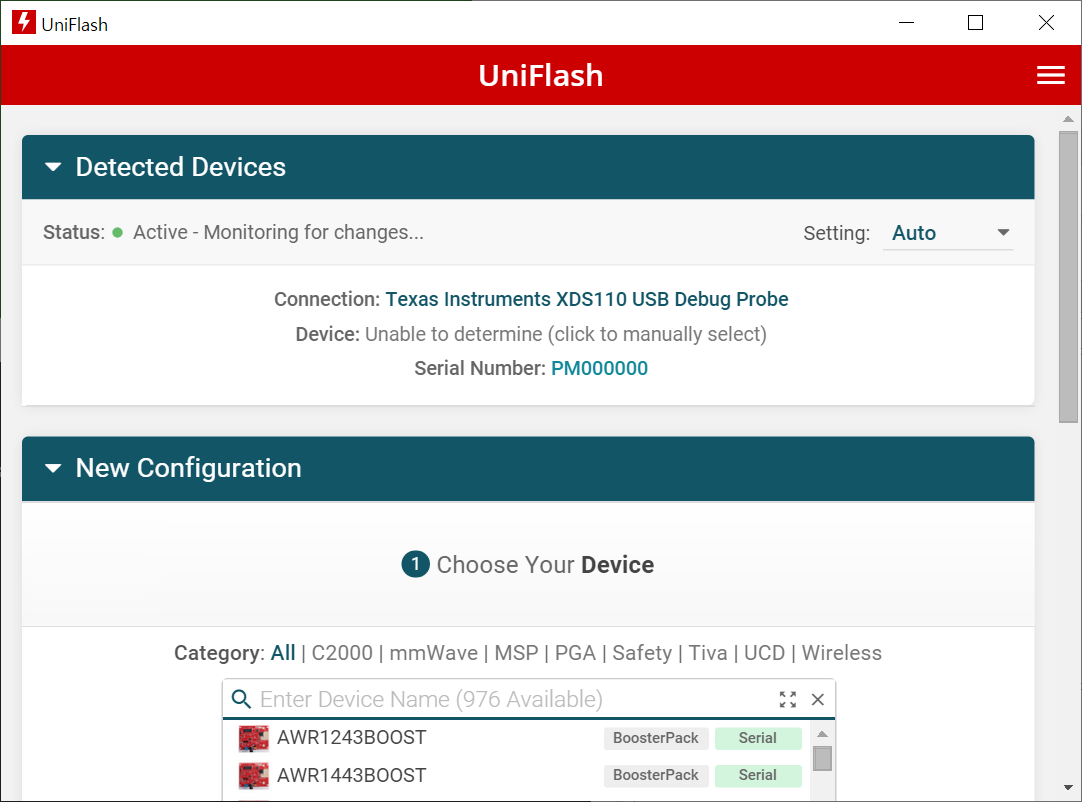The width and height of the screenshot is (1082, 802).
Task: Click the step 1 circle badge
Action: (x=415, y=565)
